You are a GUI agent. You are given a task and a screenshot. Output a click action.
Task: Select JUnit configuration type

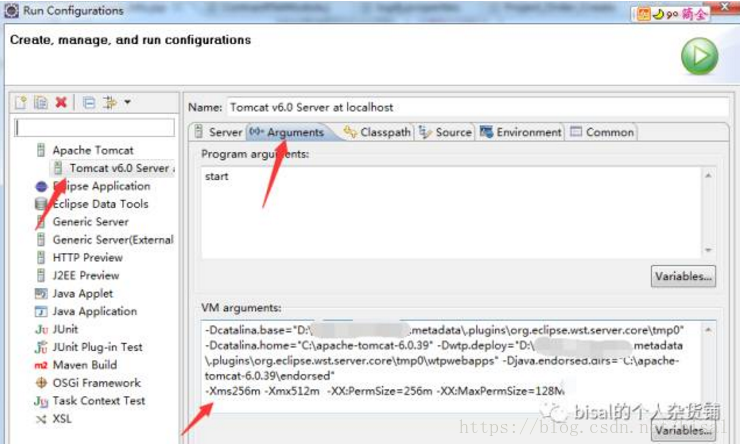(66, 329)
